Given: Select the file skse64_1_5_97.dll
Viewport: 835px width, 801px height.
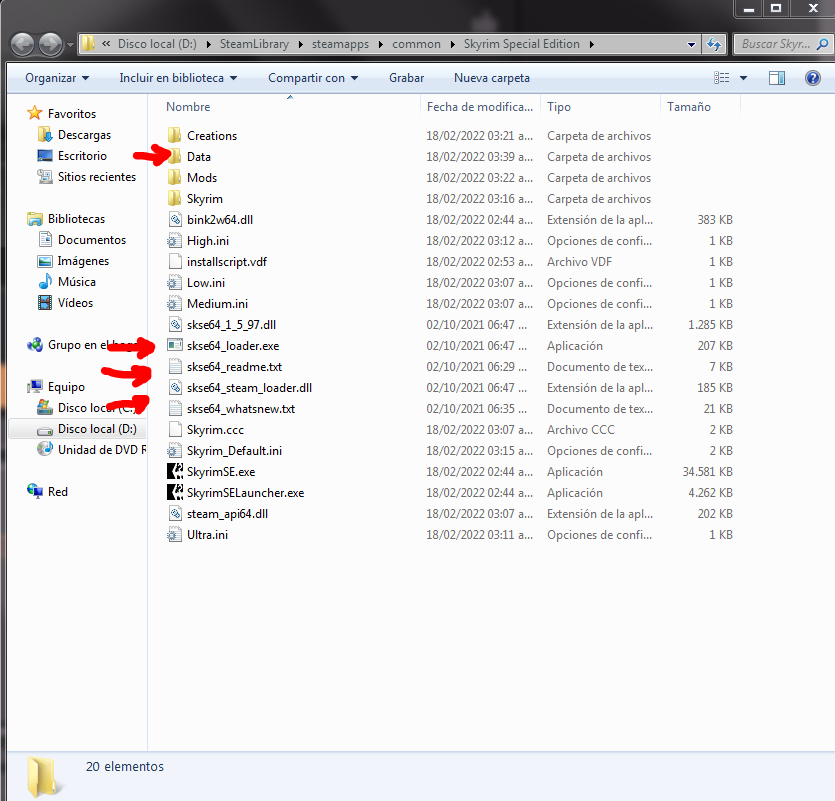Looking at the screenshot, I should coord(231,325).
